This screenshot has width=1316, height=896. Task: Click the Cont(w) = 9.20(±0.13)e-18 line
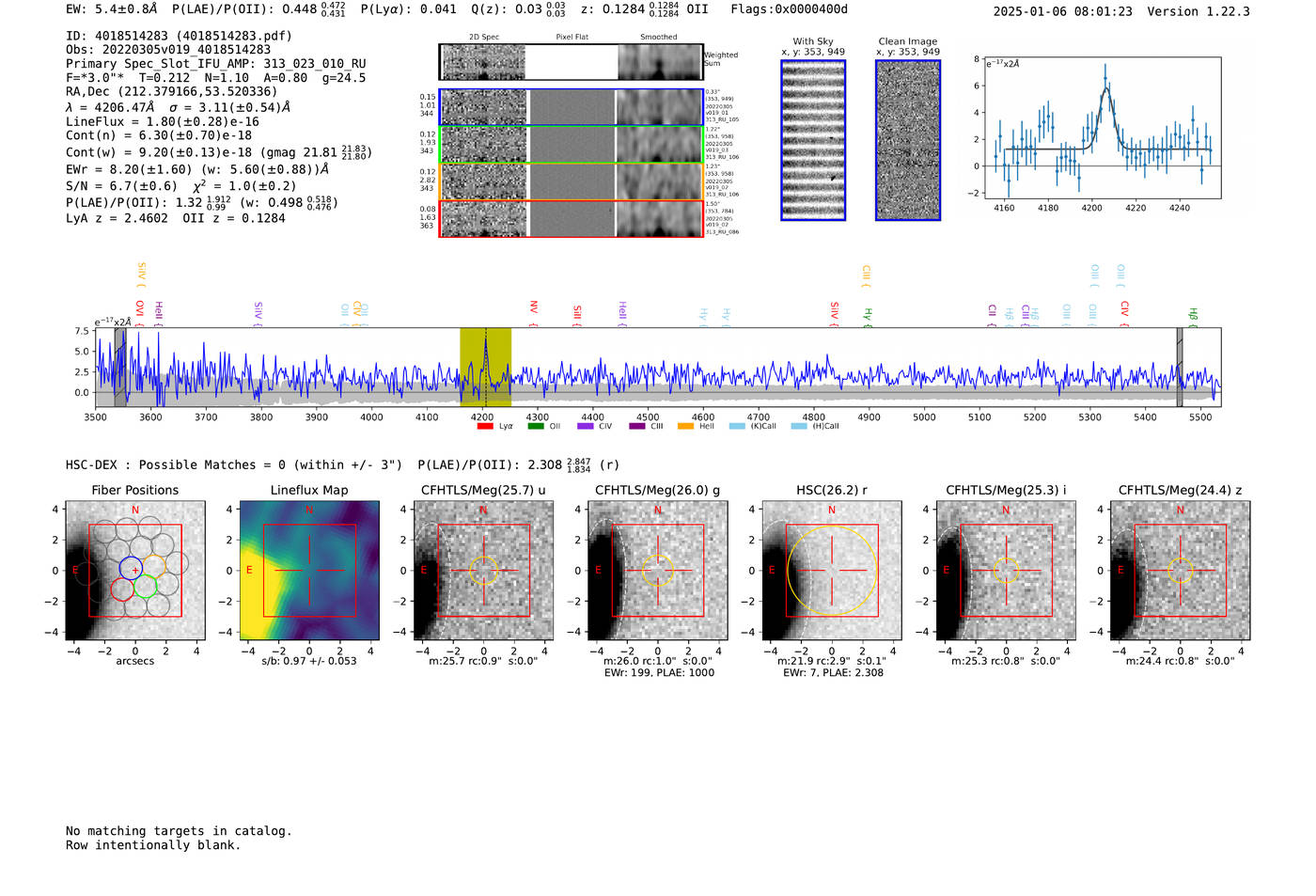coord(218,151)
